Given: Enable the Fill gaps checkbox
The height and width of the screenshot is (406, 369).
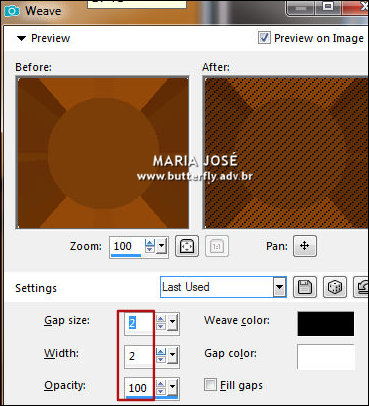Looking at the screenshot, I should [210, 385].
